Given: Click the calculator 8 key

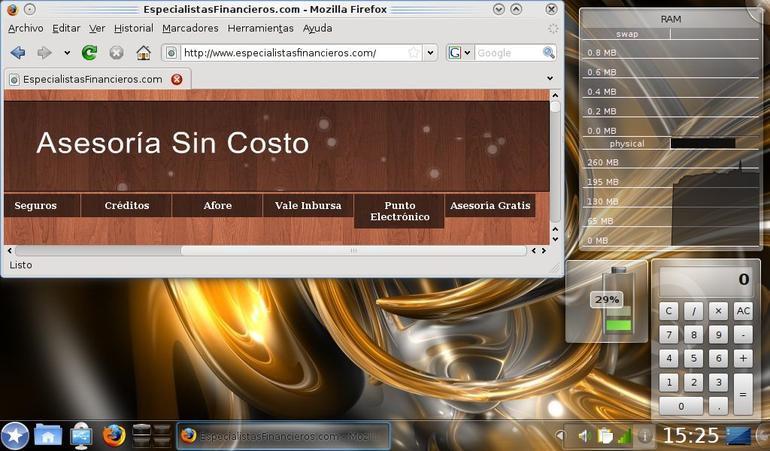Looking at the screenshot, I should [x=693, y=335].
